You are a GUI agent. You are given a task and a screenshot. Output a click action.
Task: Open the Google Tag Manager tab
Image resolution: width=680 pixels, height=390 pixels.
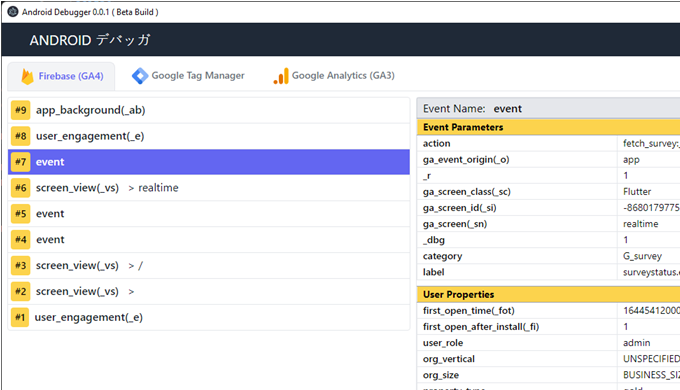click(188, 76)
